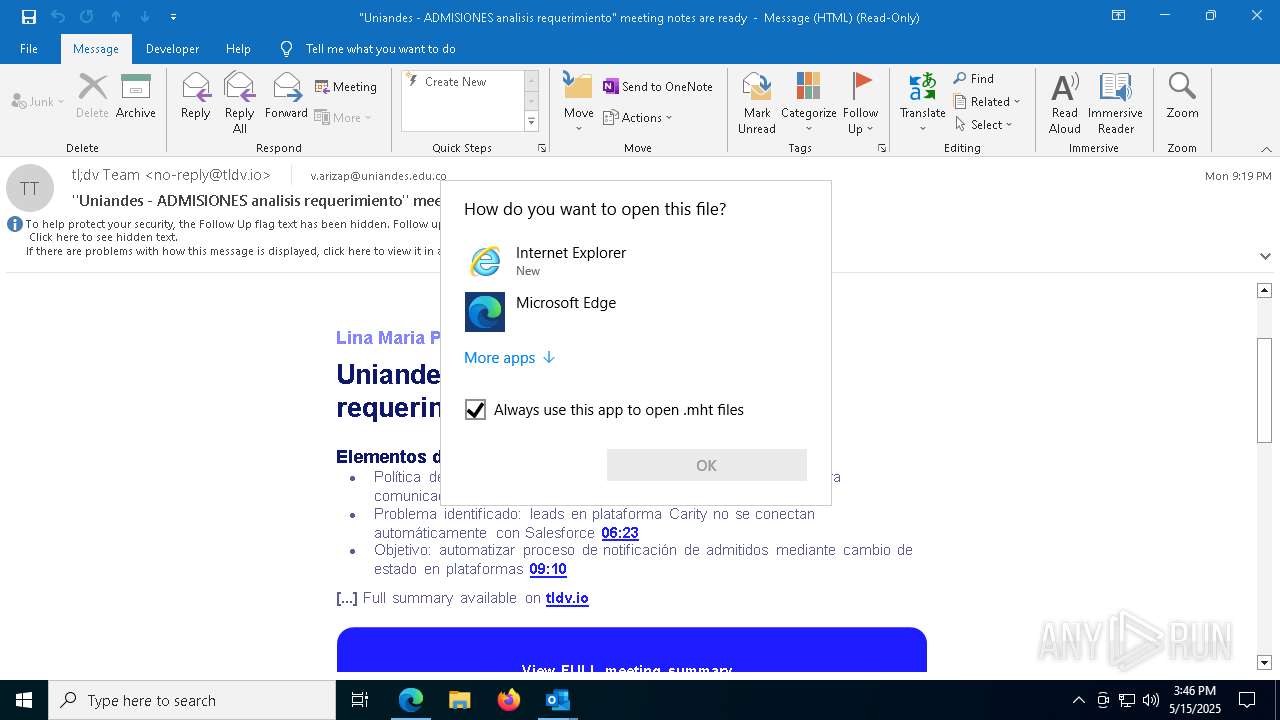Open the Related dropdown
This screenshot has height=720, width=1280.
[987, 101]
